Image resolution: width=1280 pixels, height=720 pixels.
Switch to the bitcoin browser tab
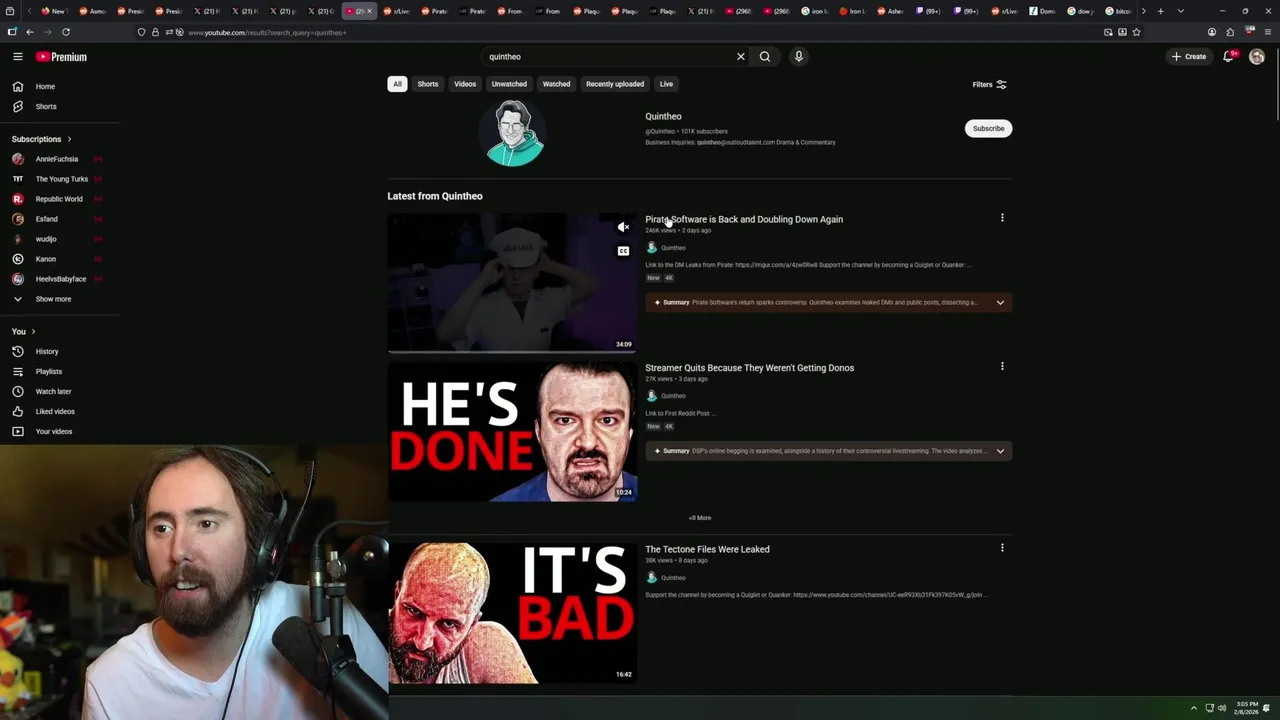(x=1118, y=11)
